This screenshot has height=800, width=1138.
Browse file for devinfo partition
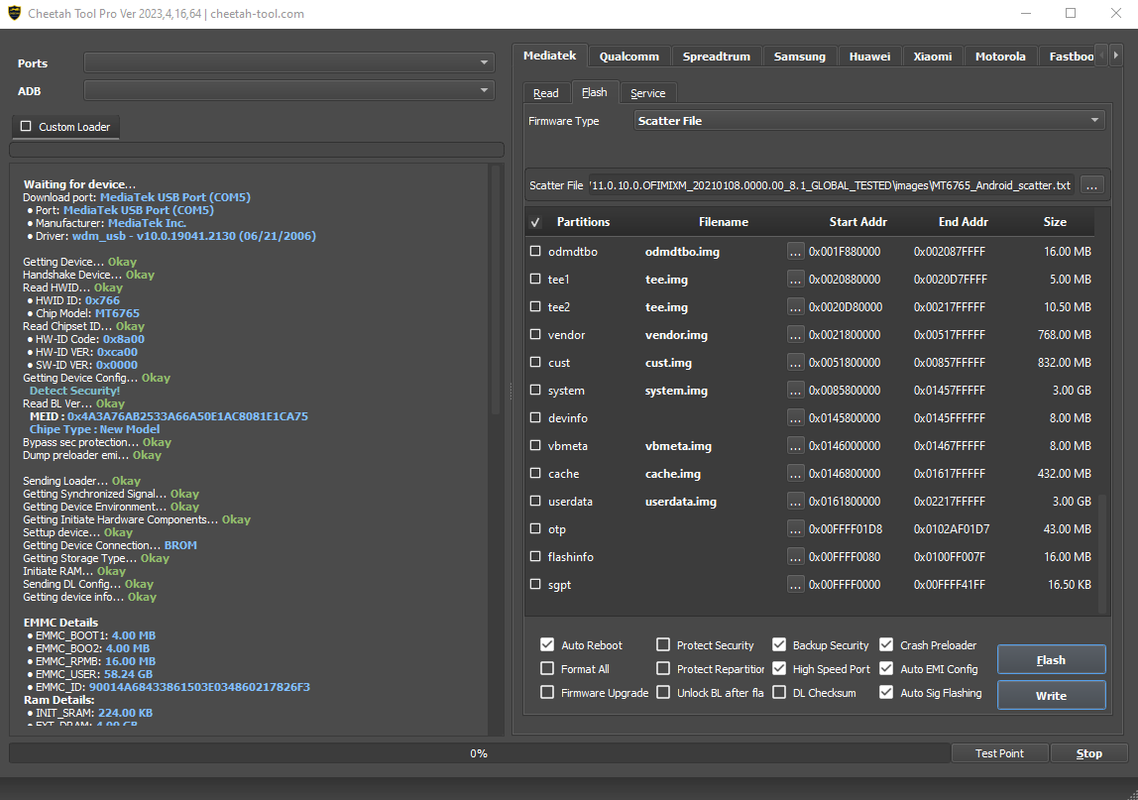pyautogui.click(x=795, y=417)
